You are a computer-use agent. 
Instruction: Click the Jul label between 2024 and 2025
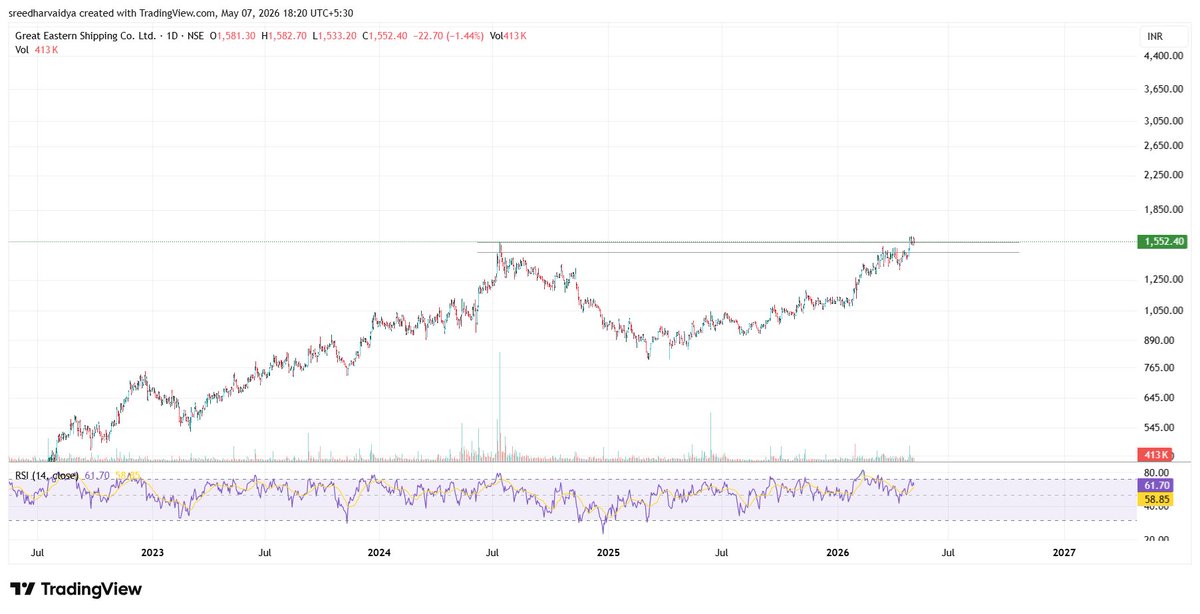click(493, 552)
